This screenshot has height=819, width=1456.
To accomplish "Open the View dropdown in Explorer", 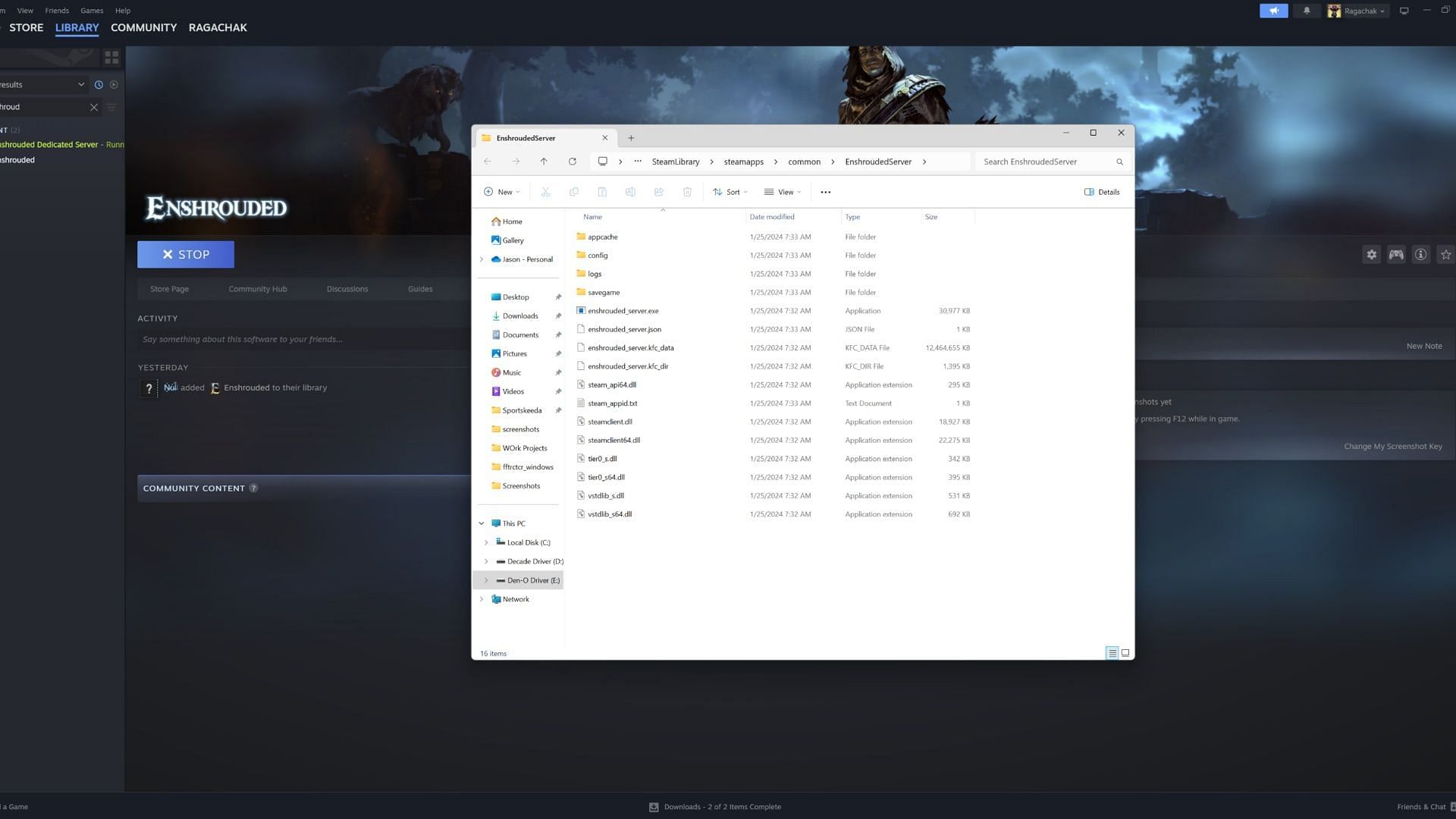I will pos(783,192).
